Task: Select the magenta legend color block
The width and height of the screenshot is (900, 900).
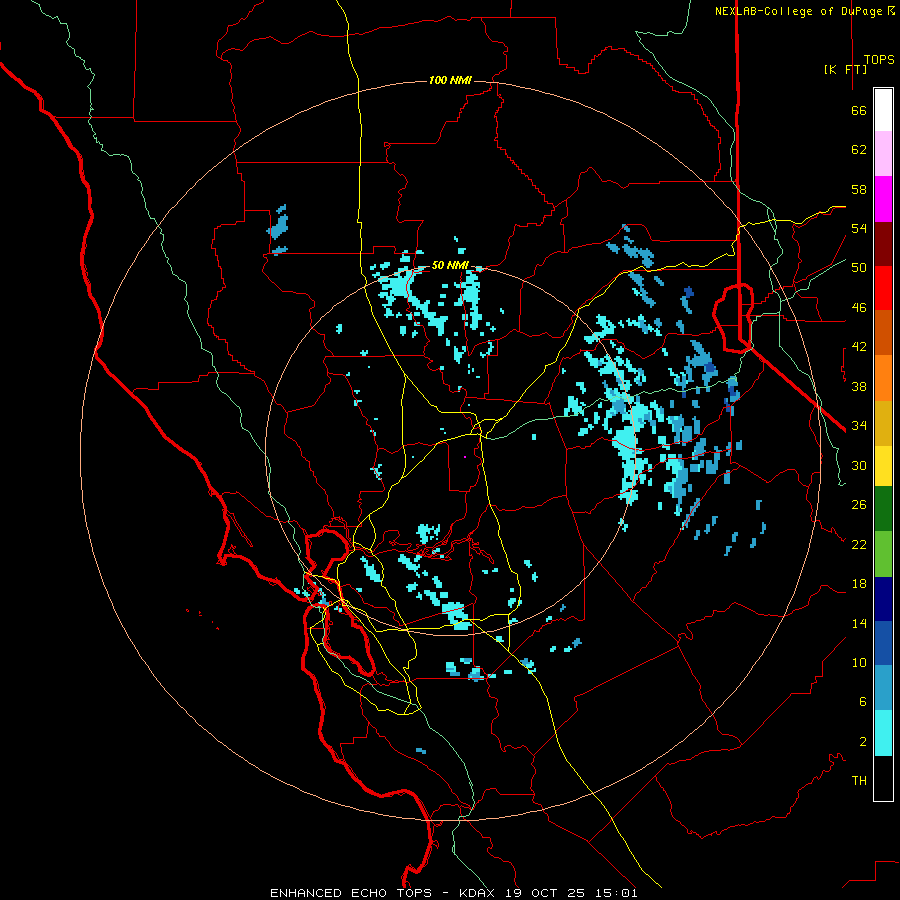Action: 883,199
